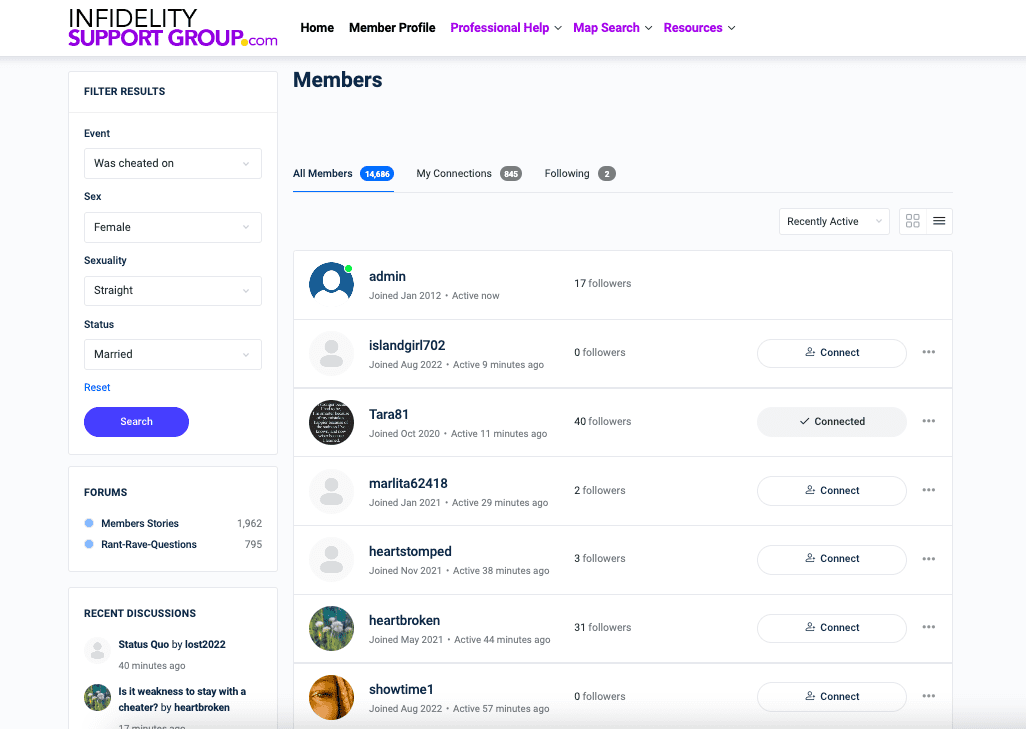Image resolution: width=1026 pixels, height=729 pixels.
Task: Reset the filter results
Action: (97, 387)
